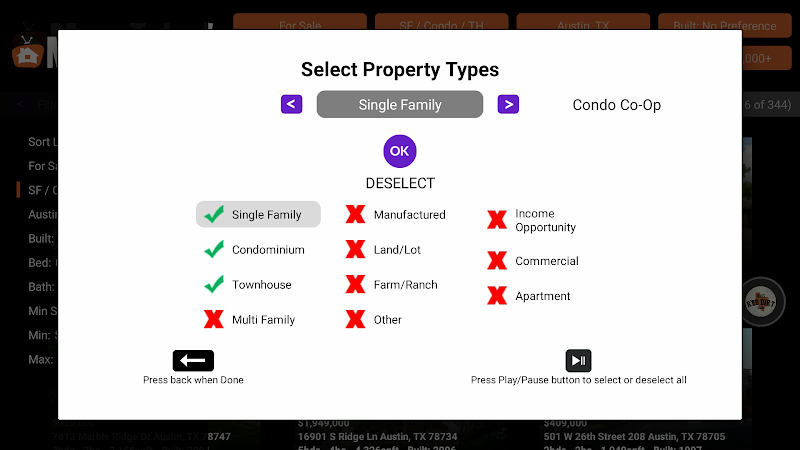Image resolution: width=800 pixels, height=450 pixels.
Task: Click the black back arrow icon
Action: (x=193, y=361)
